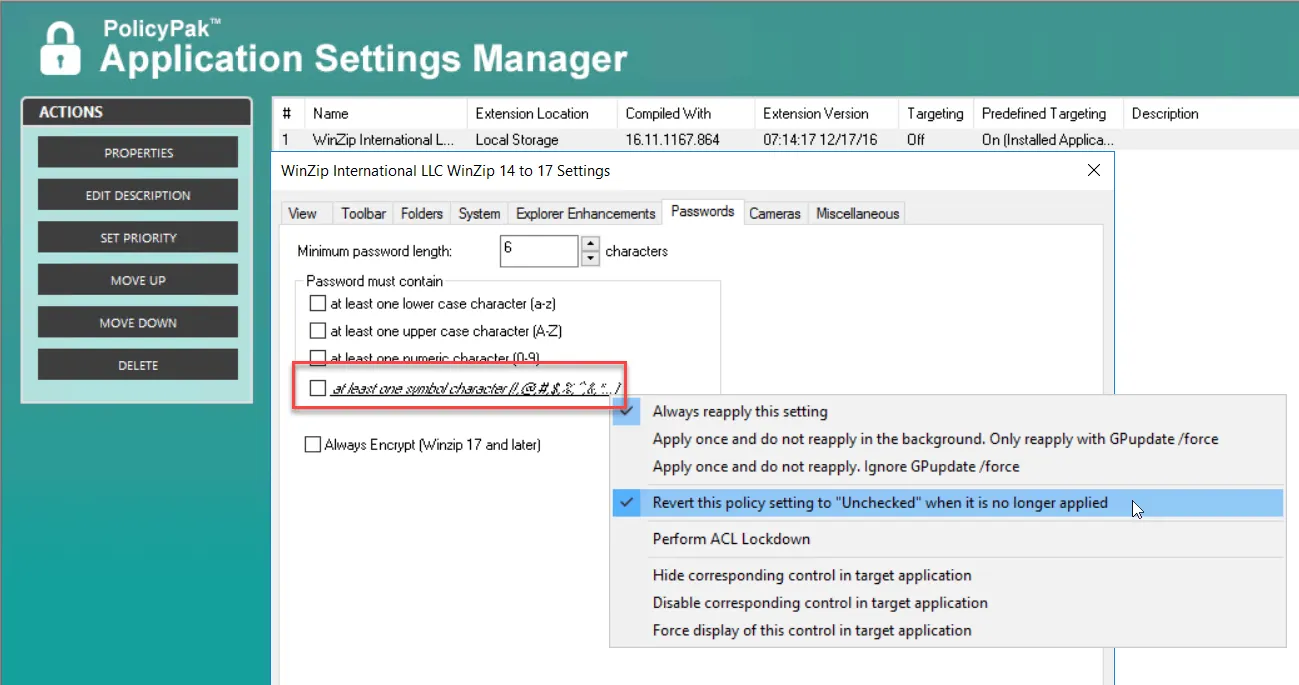Sort by the Name column header
The height and width of the screenshot is (685, 1299).
(x=385, y=113)
